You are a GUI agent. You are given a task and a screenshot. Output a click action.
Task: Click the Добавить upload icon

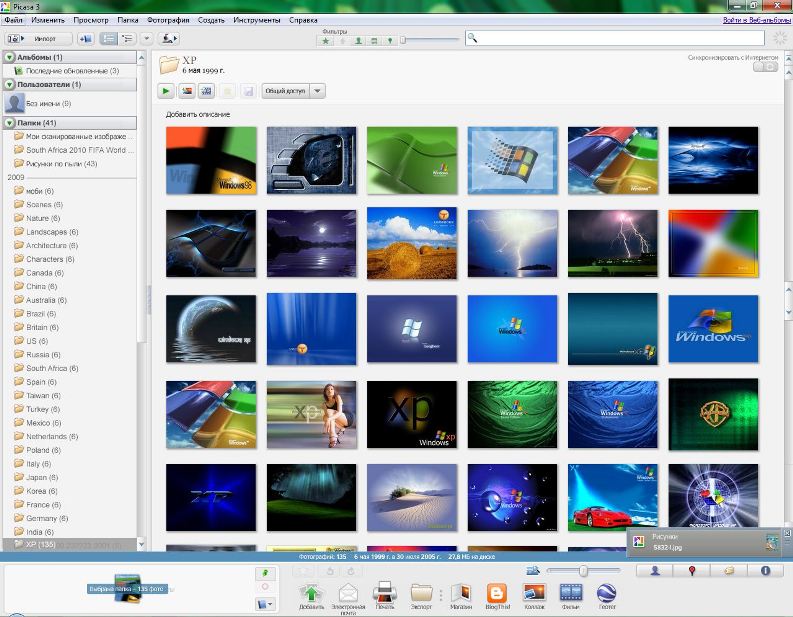coord(311,593)
